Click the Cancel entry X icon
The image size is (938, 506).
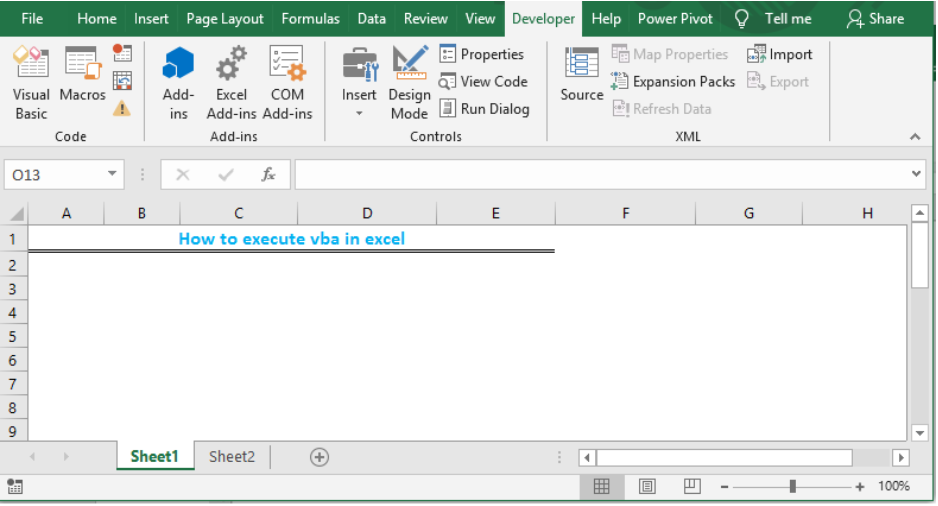pos(183,175)
